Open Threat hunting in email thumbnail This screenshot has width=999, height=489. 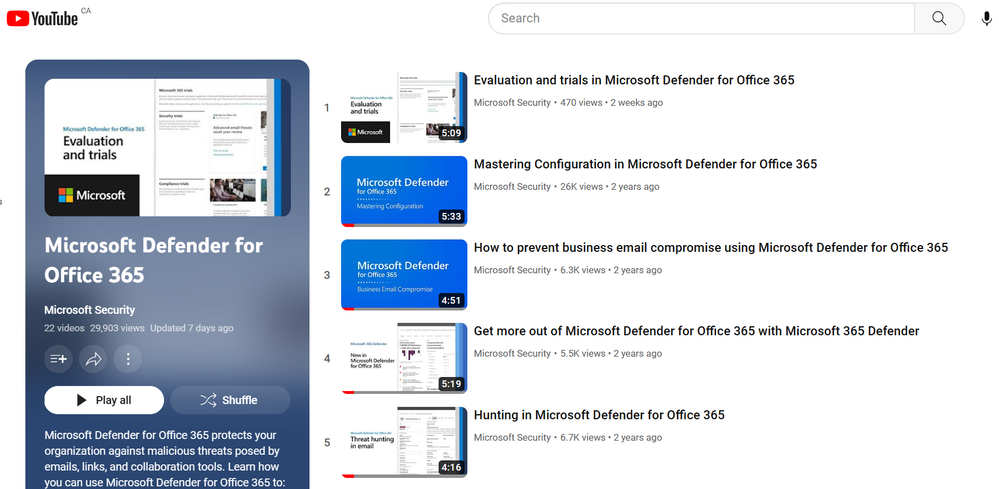pos(404,443)
